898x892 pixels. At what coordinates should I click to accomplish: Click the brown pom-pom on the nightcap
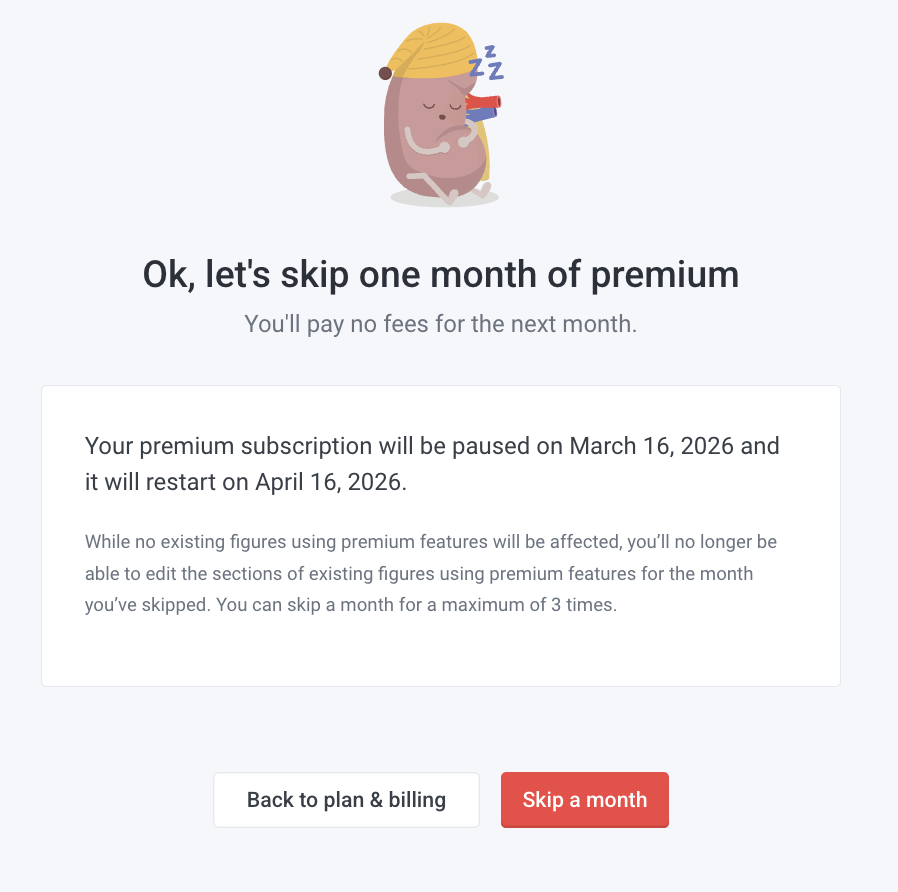coord(385,73)
